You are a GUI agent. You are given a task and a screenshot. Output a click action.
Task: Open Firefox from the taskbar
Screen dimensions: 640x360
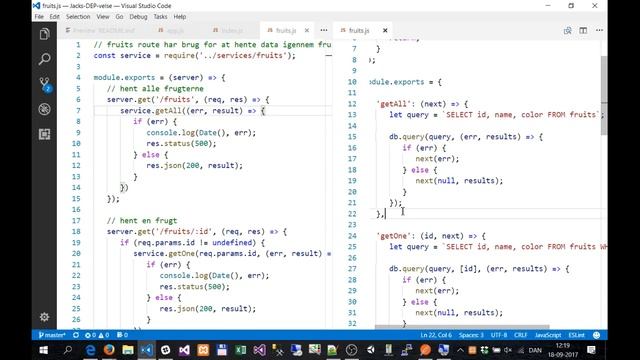coord(109,350)
